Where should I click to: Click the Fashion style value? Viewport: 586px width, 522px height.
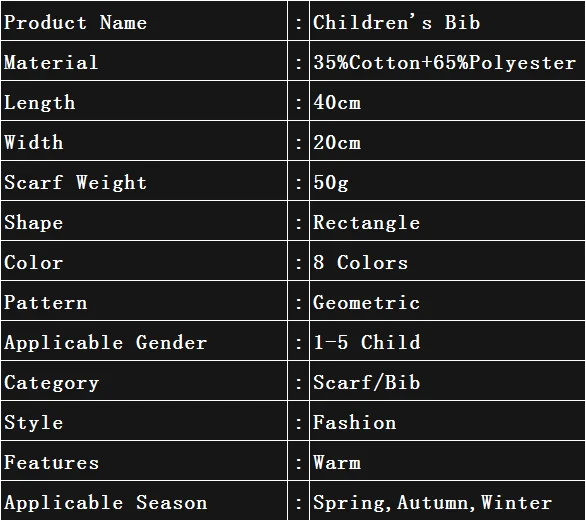(354, 422)
